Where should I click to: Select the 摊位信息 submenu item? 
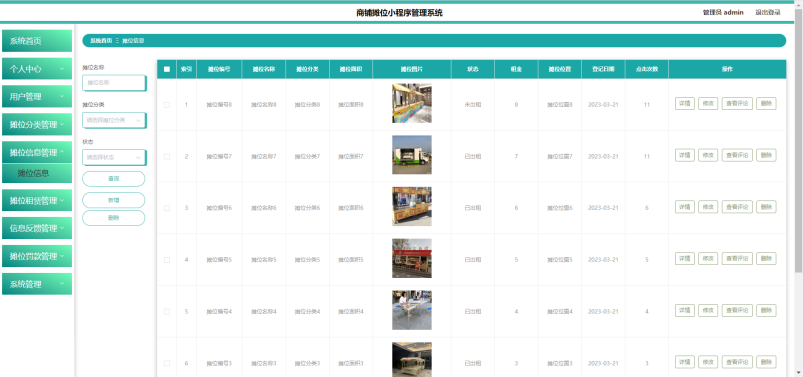pyautogui.click(x=37, y=173)
